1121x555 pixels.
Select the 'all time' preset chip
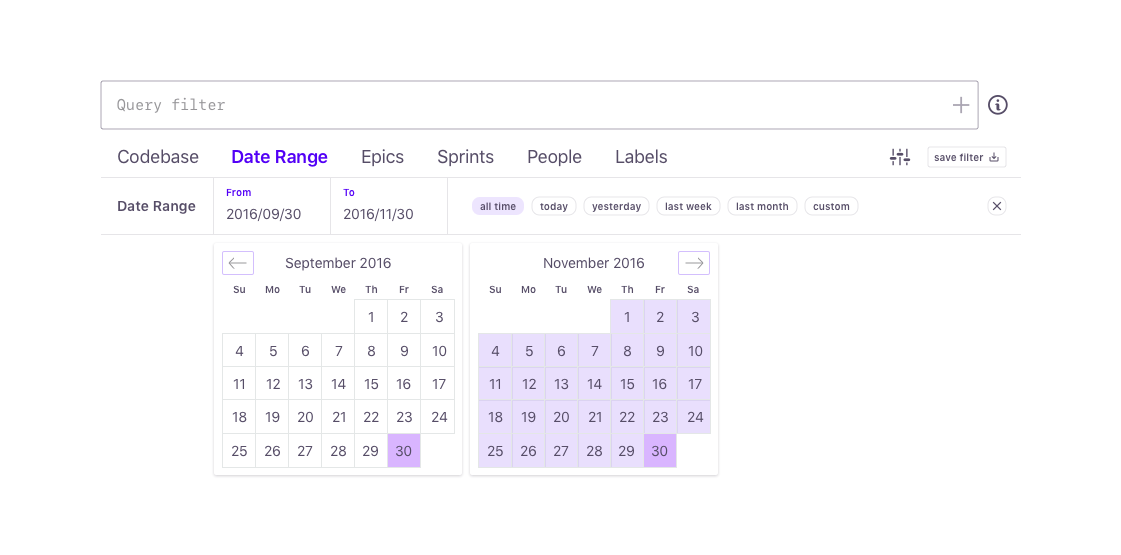(498, 207)
